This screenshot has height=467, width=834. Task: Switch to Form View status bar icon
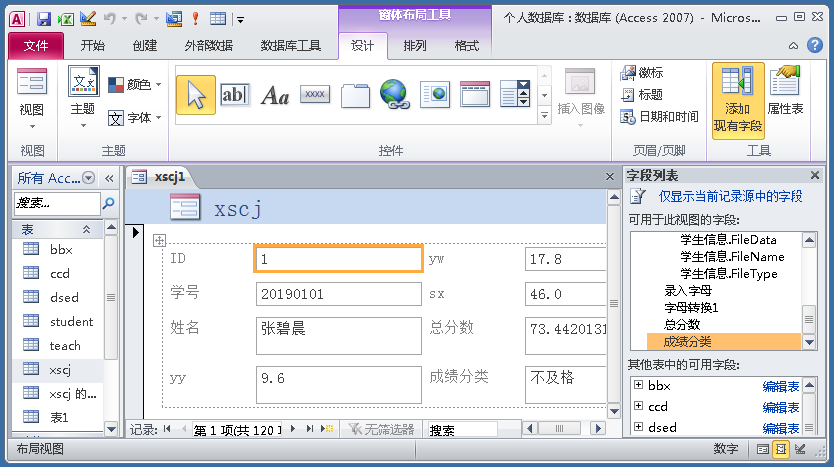pyautogui.click(x=762, y=449)
